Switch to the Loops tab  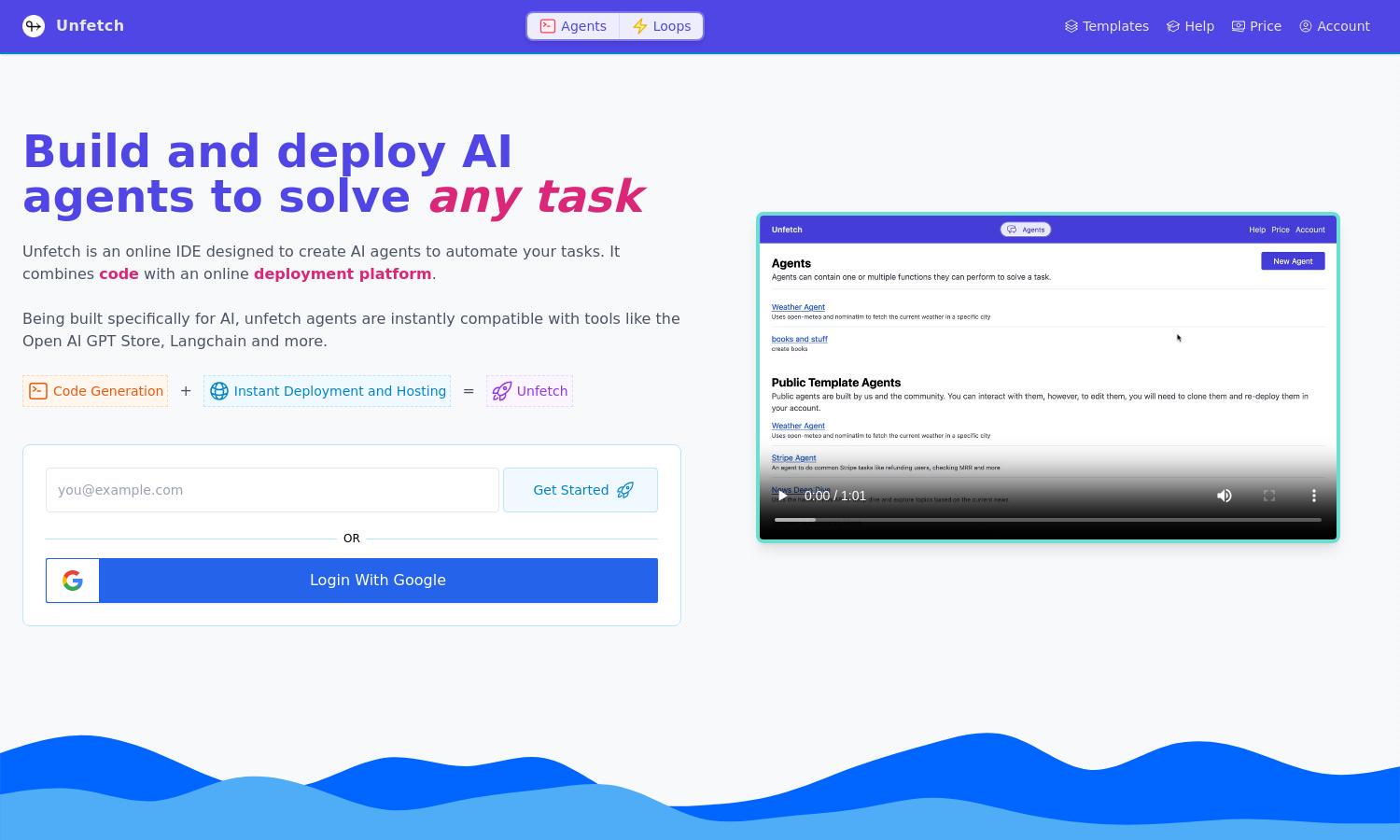[x=661, y=26]
